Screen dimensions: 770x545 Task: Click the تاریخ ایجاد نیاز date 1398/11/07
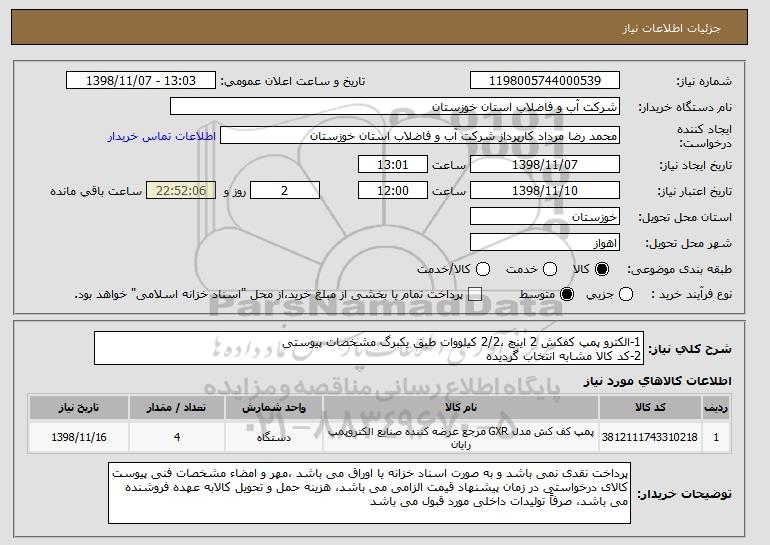[545, 164]
